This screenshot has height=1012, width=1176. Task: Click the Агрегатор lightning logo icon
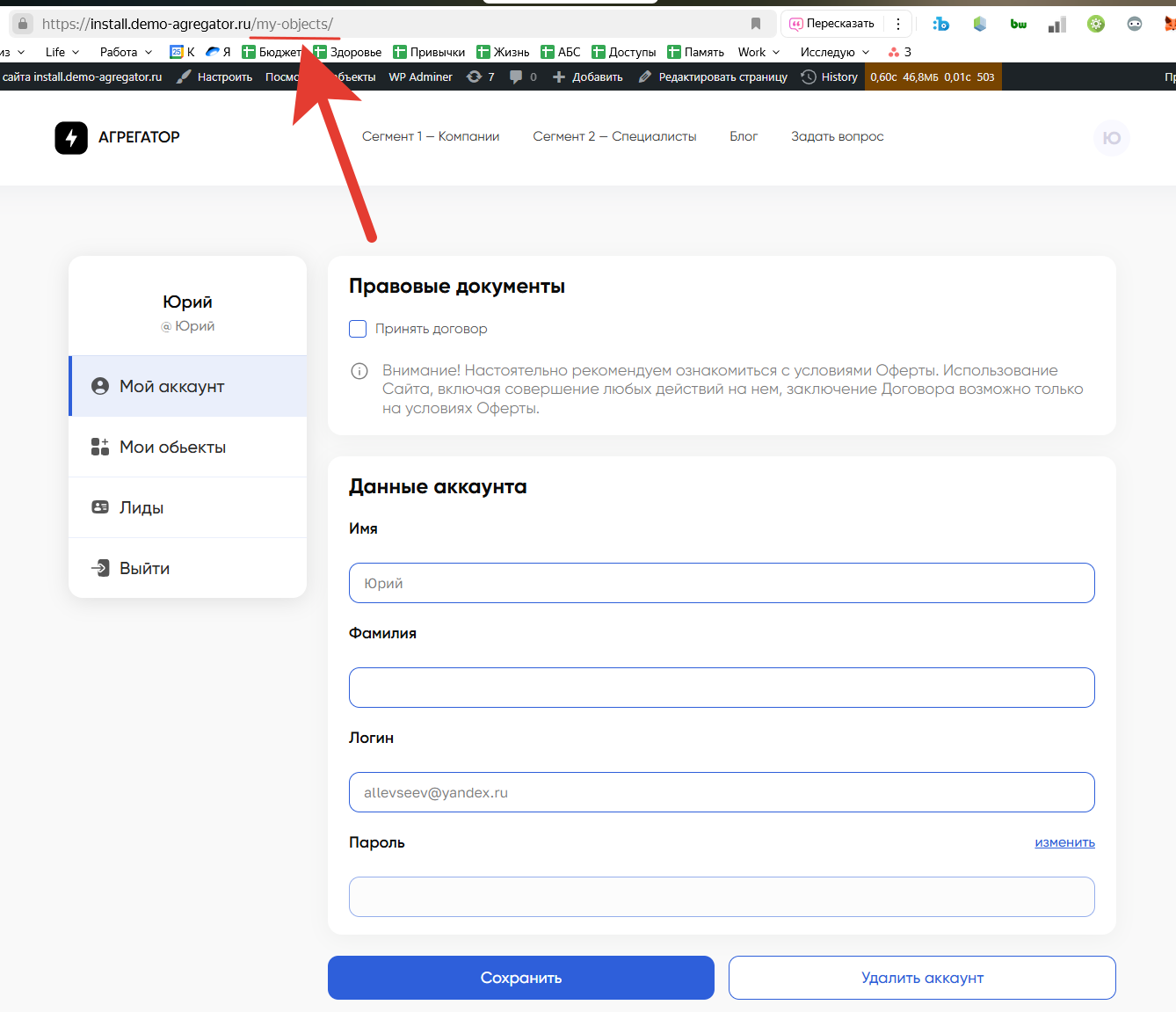[71, 137]
